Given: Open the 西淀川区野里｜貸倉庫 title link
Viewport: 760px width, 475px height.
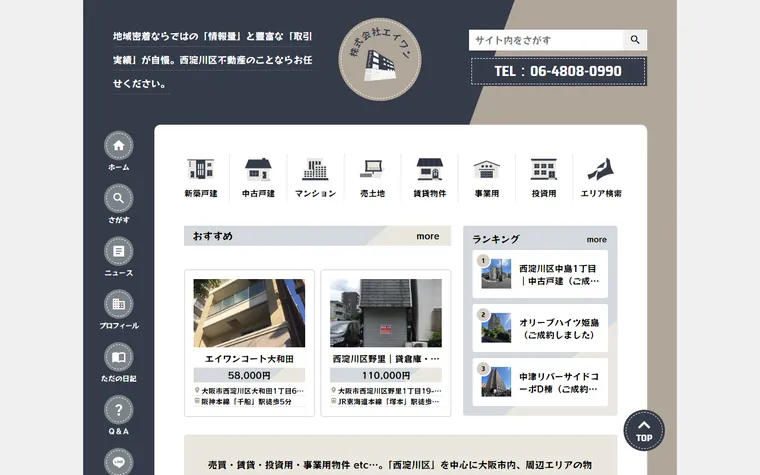Looking at the screenshot, I should coord(386,359).
